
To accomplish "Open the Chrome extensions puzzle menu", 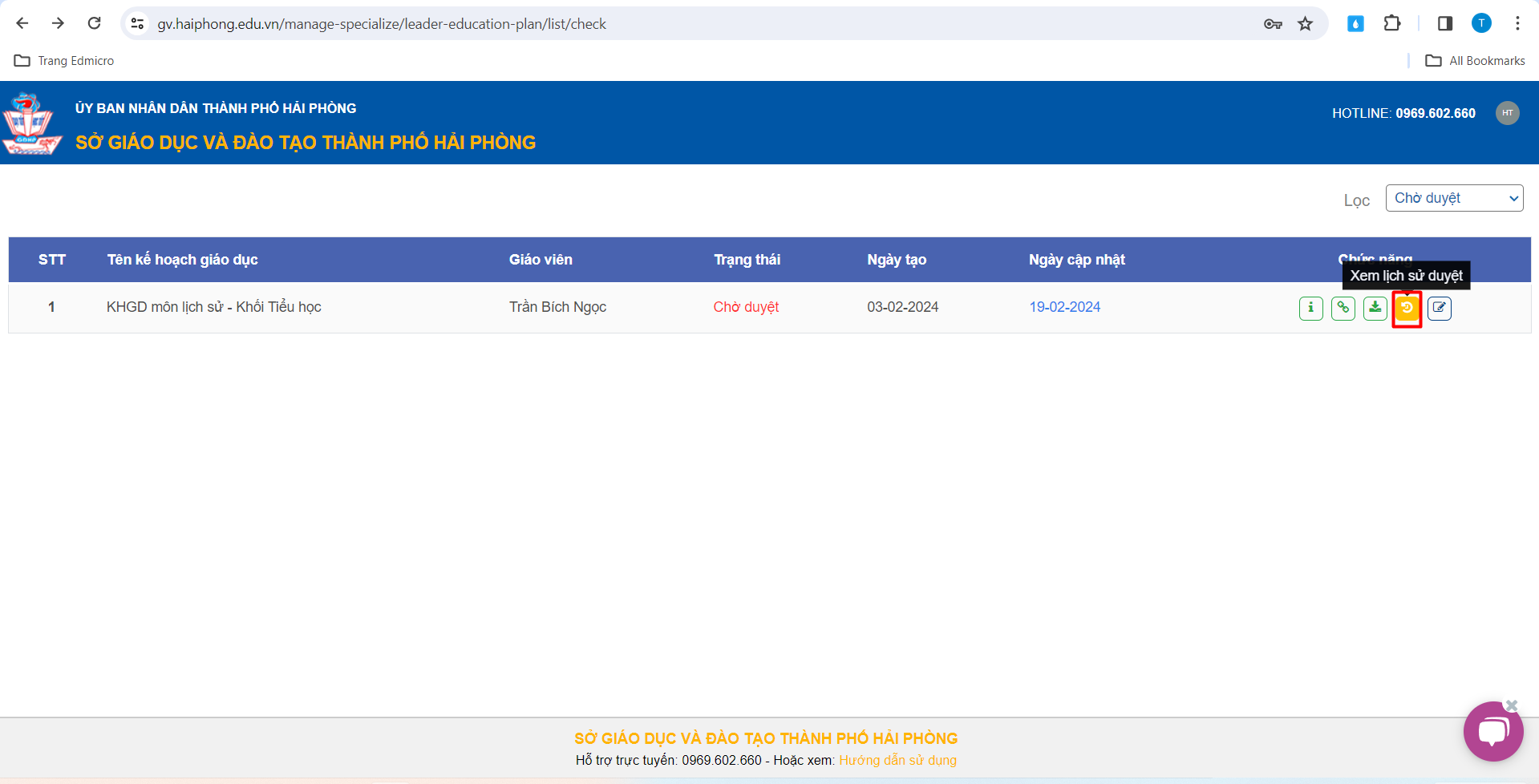I will click(1392, 23).
